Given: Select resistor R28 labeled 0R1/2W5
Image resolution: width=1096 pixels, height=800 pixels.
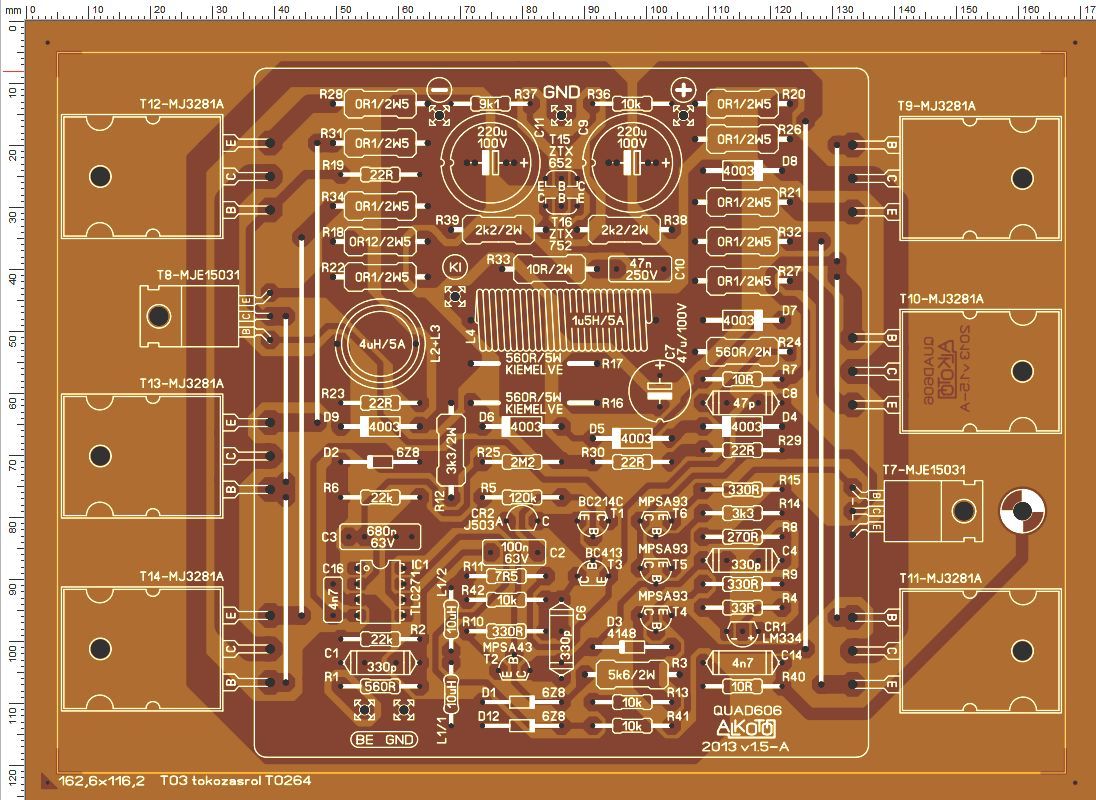Looking at the screenshot, I should pyautogui.click(x=382, y=105).
